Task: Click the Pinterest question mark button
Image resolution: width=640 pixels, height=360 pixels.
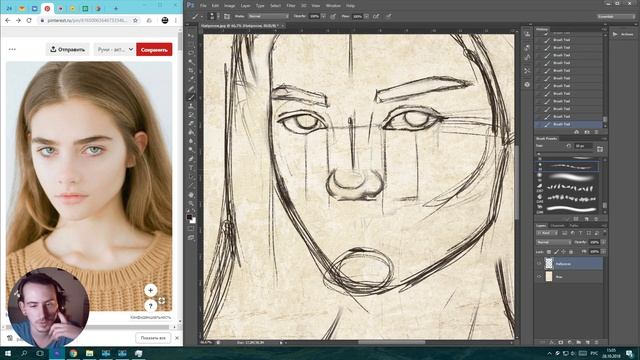Action: tap(150, 305)
